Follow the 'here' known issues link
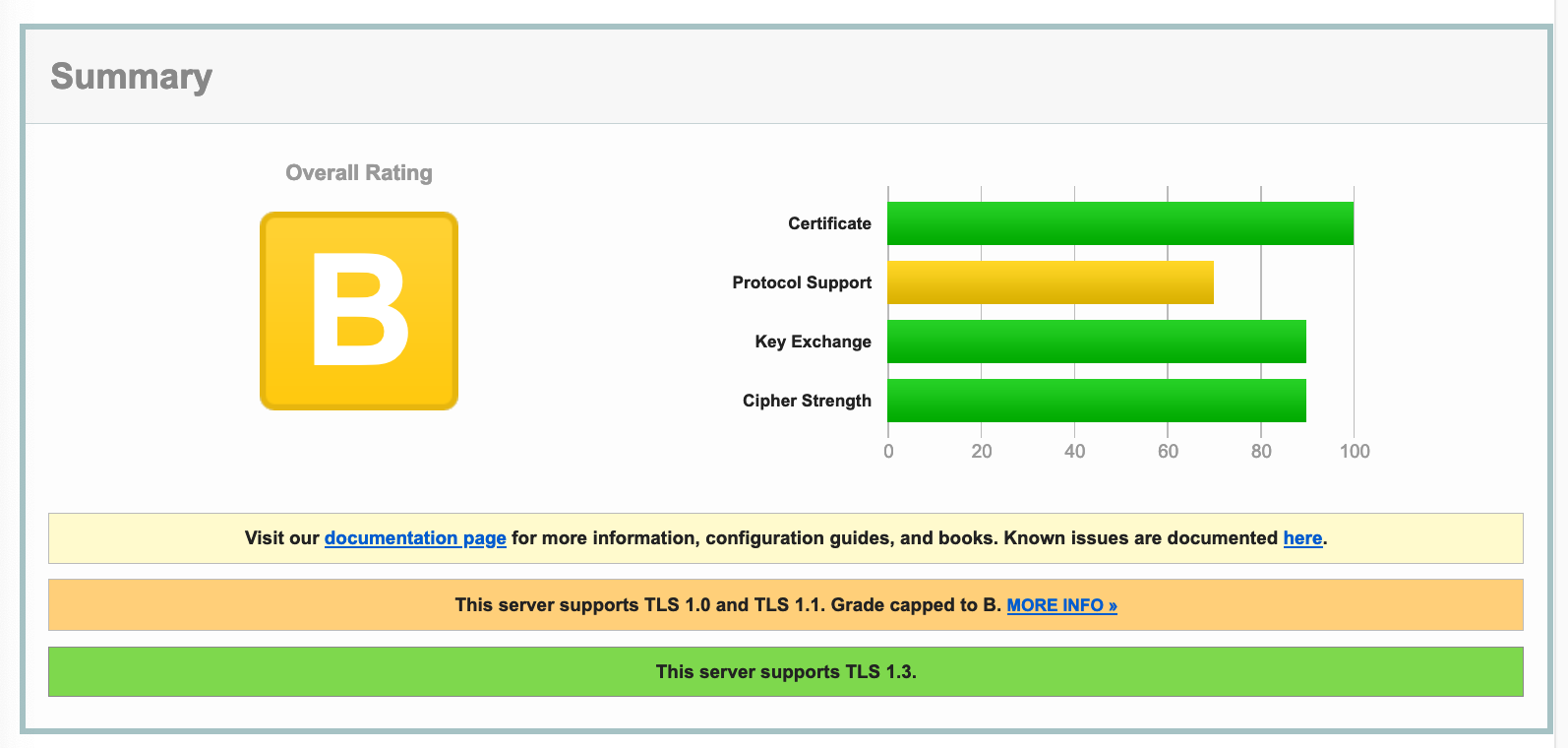 [x=1302, y=538]
